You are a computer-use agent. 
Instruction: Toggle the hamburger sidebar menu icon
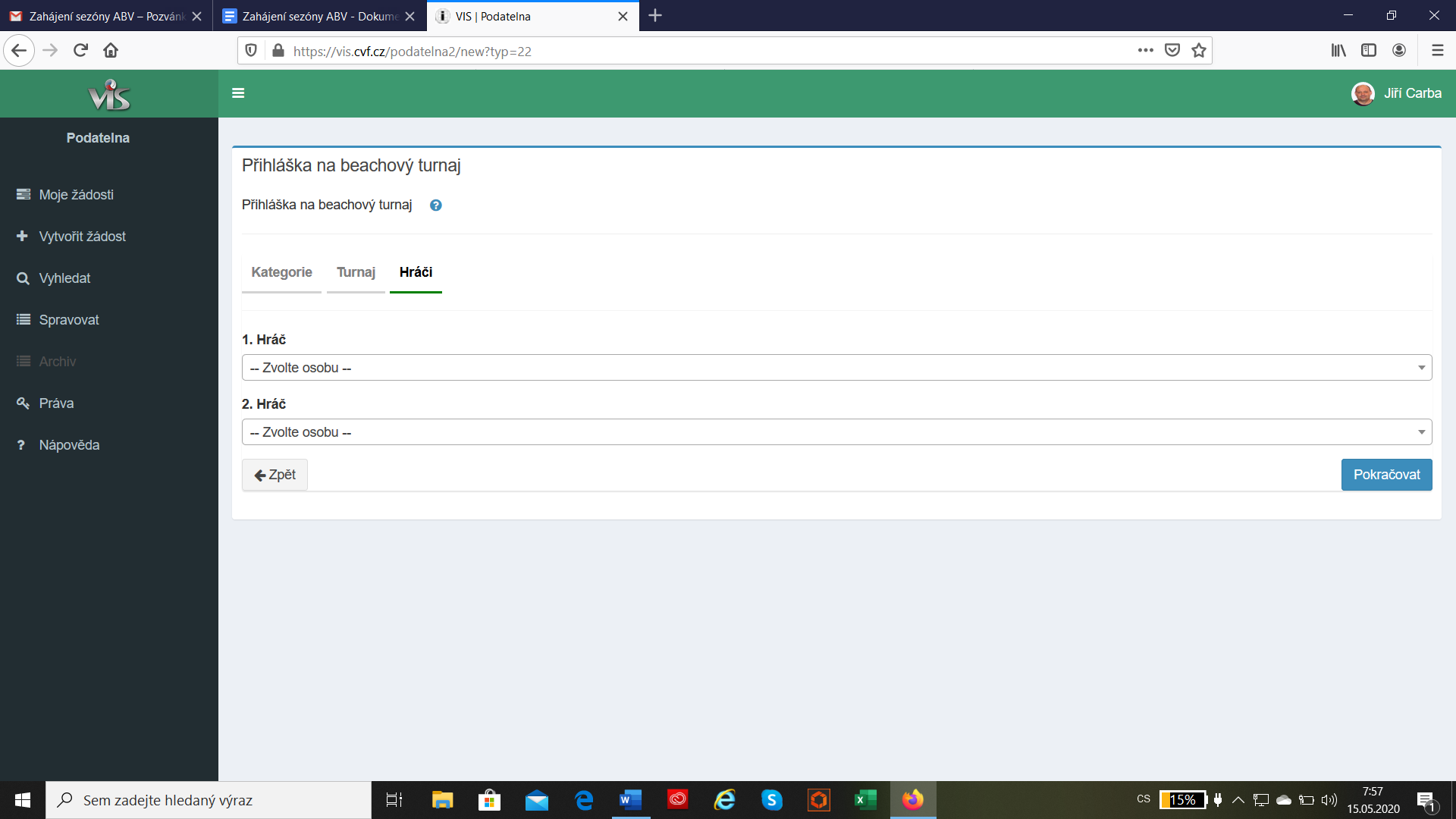point(238,93)
